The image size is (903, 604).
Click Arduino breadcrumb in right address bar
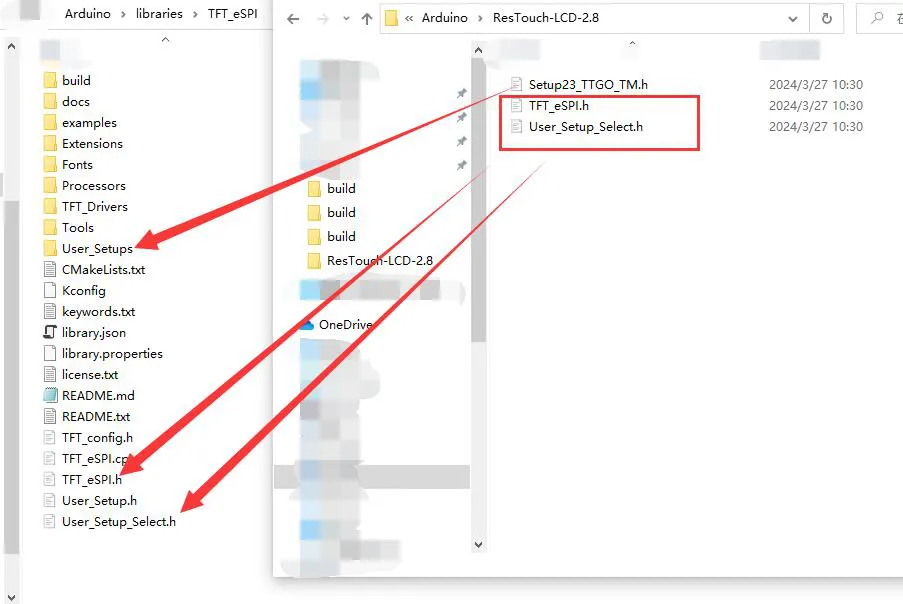445,18
